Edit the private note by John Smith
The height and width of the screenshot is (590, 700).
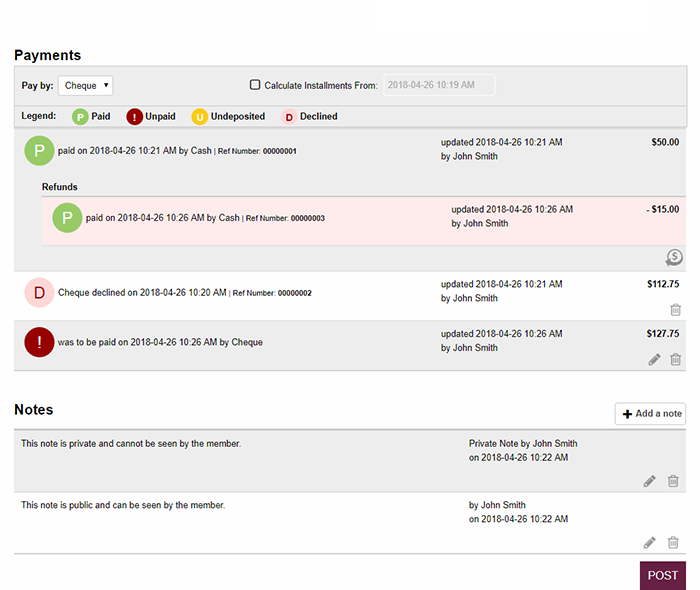[x=650, y=481]
